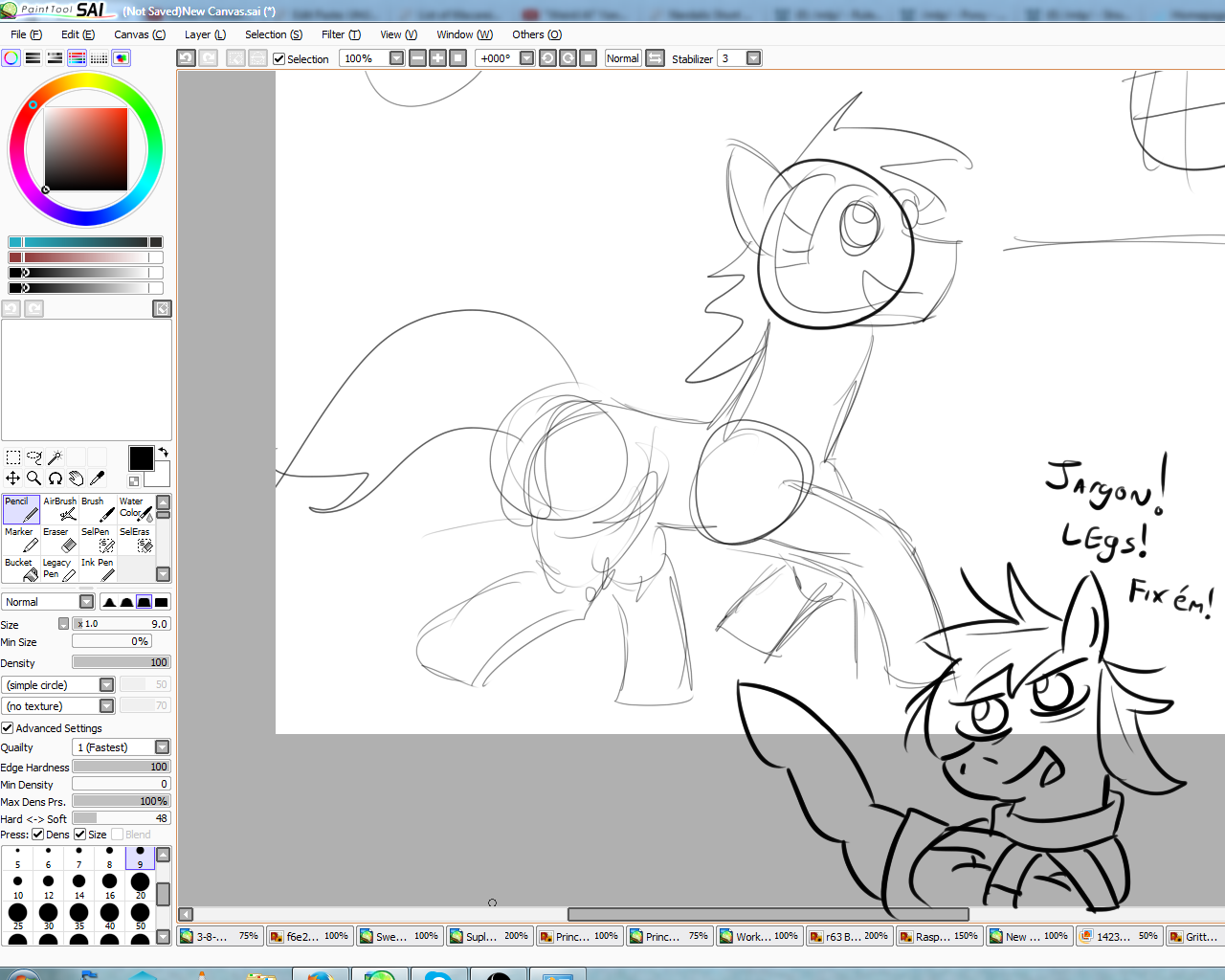Toggle pressure Size checkbox
1225x980 pixels.
pos(80,835)
